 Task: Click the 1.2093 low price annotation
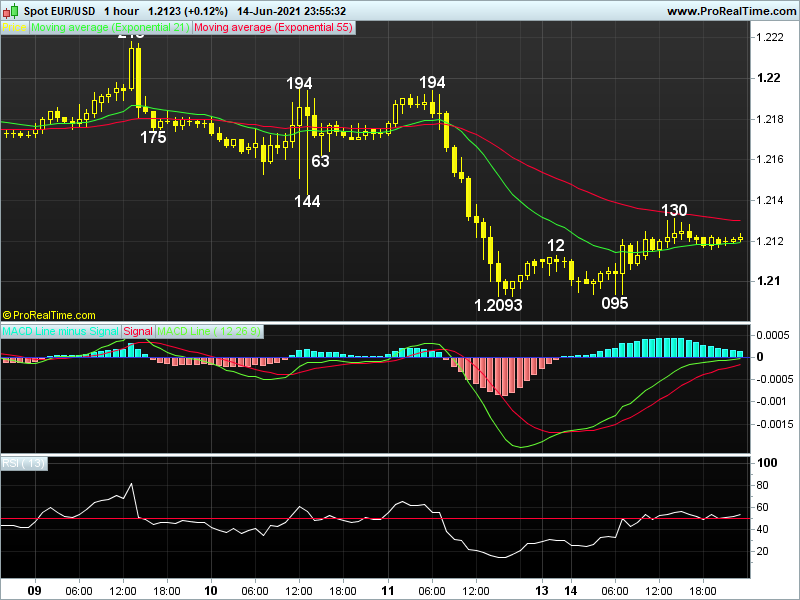pyautogui.click(x=498, y=305)
